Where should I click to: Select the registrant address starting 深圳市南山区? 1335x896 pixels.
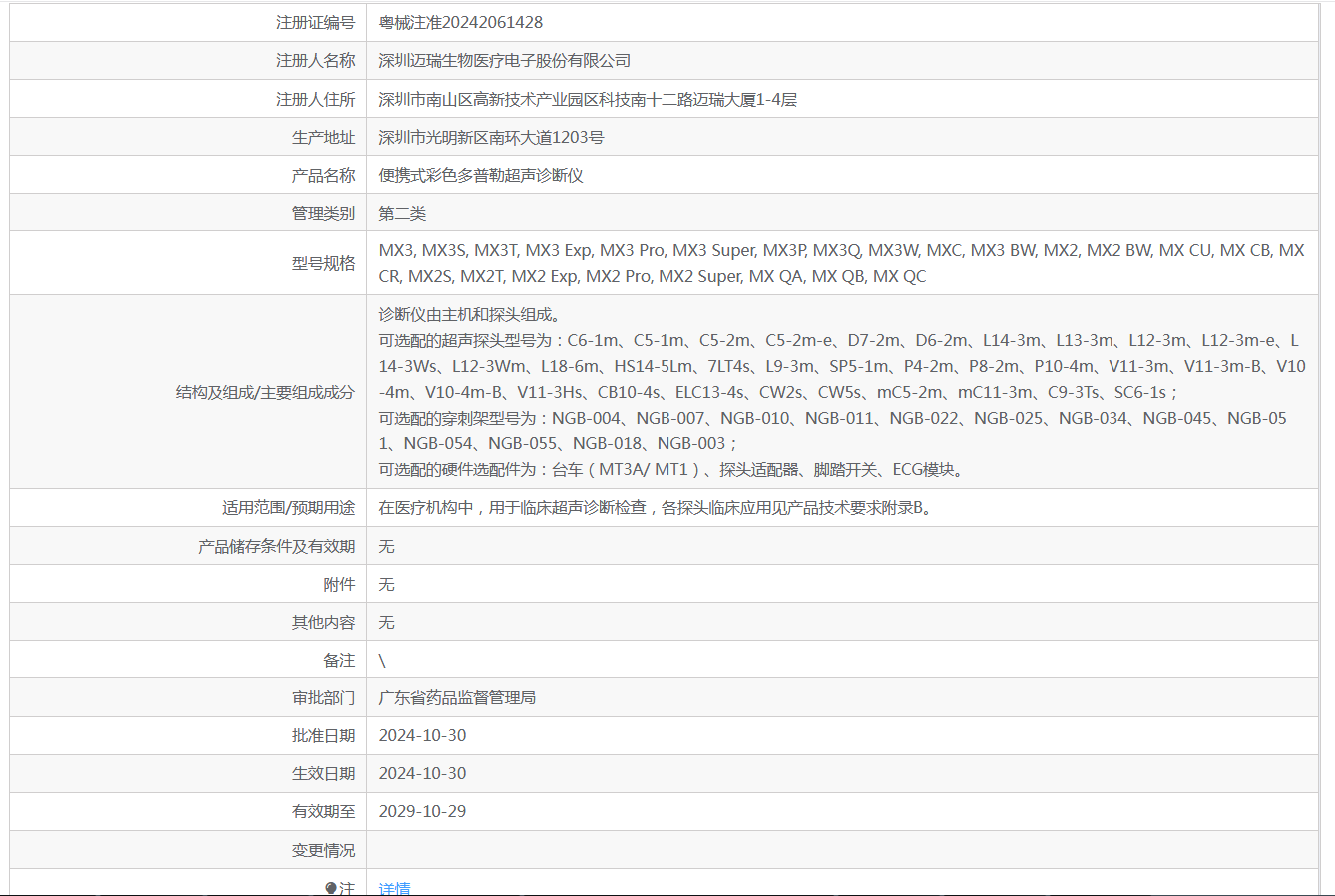[x=588, y=99]
